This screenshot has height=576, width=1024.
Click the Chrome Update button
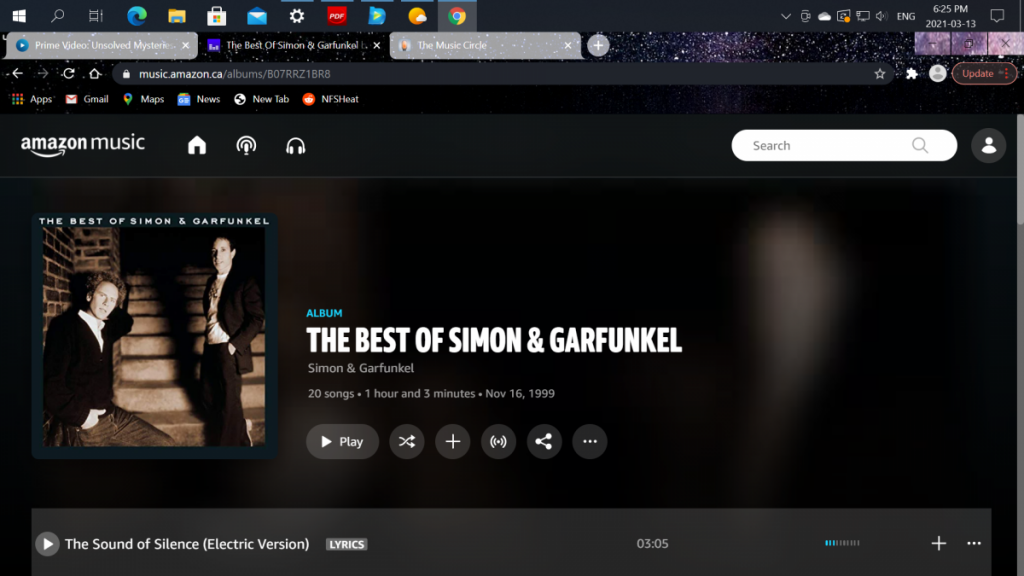pos(984,73)
